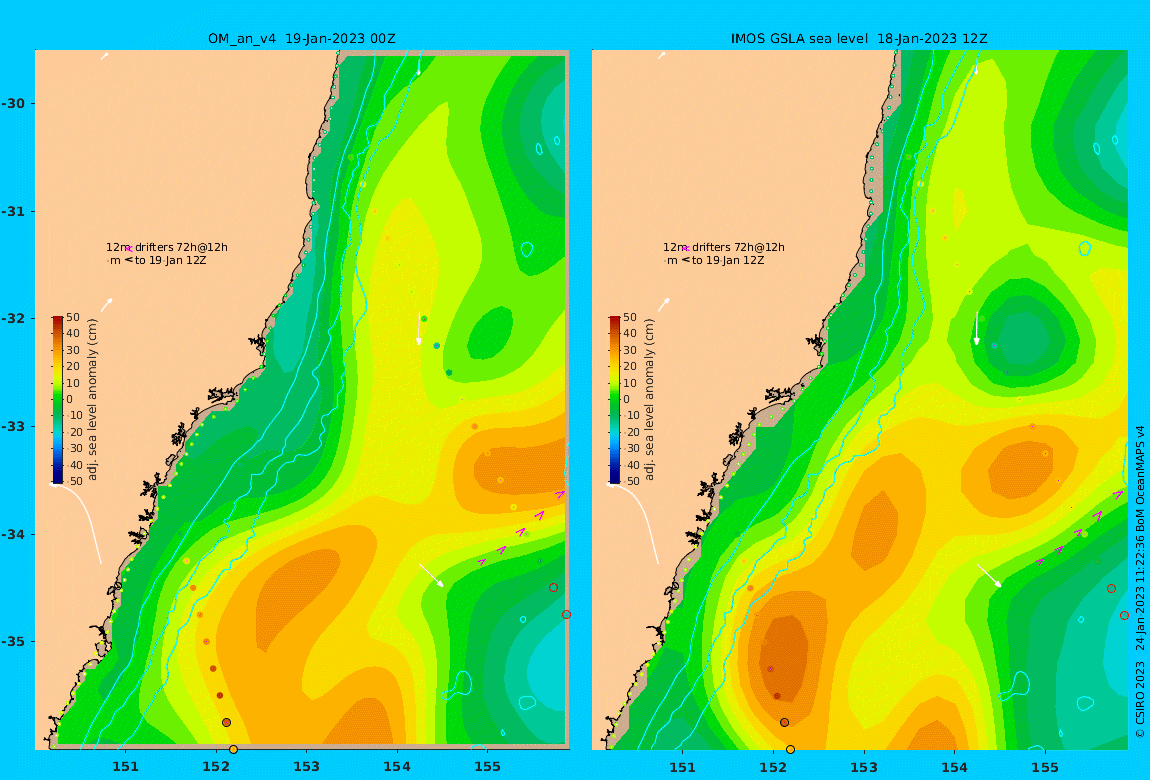Image resolution: width=1150 pixels, height=780 pixels.
Task: Click the -35 latitude axis label
Action: [x=13, y=642]
